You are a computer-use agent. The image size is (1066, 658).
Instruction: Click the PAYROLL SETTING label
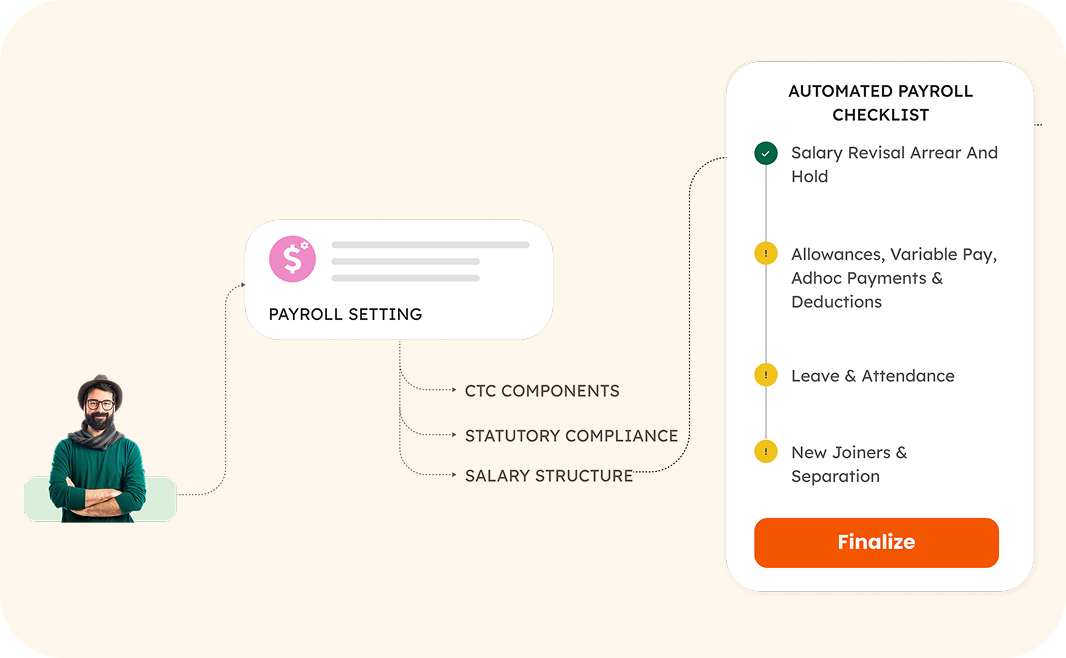click(x=345, y=314)
